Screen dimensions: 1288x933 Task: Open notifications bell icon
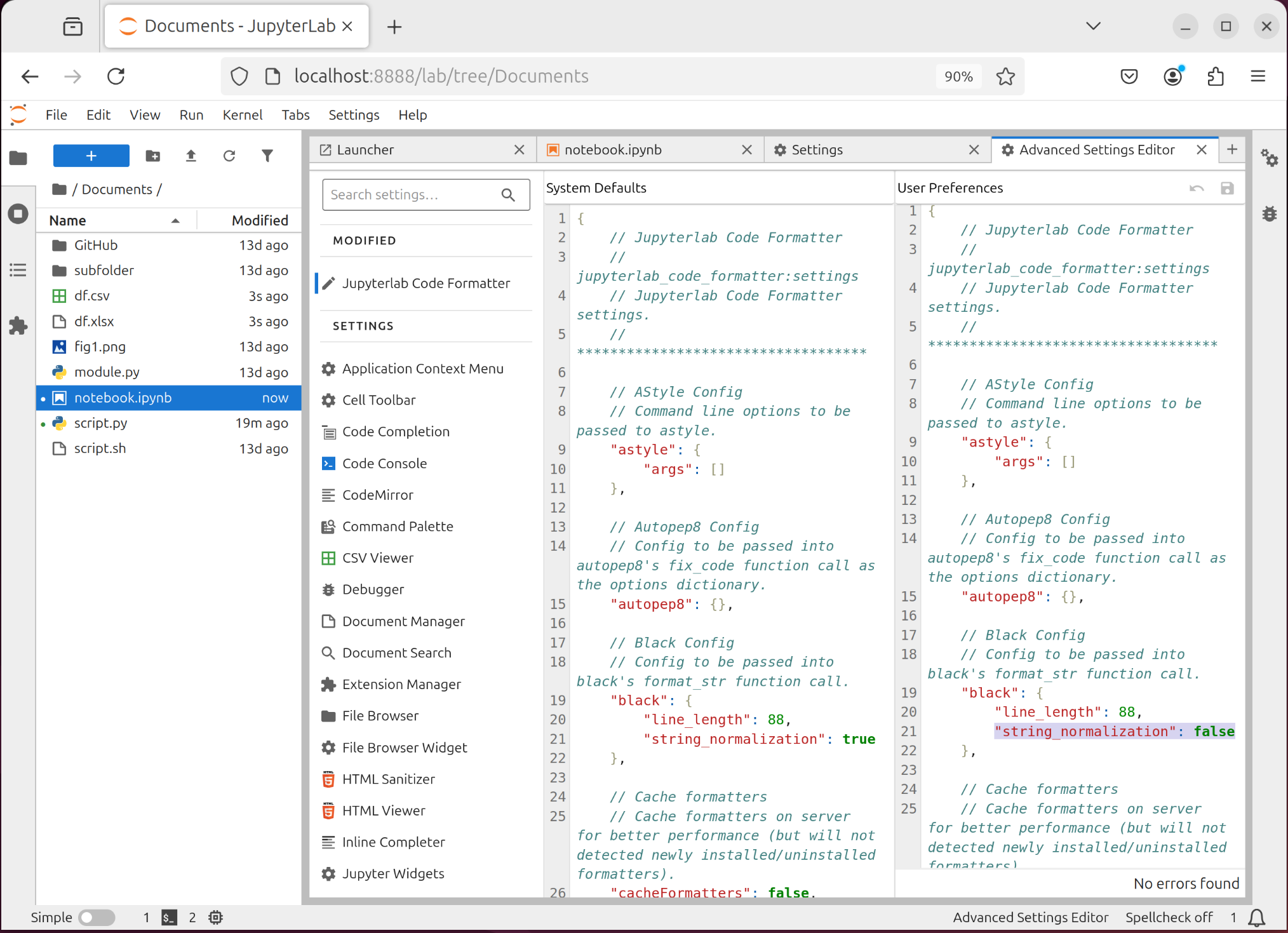coord(1256,917)
